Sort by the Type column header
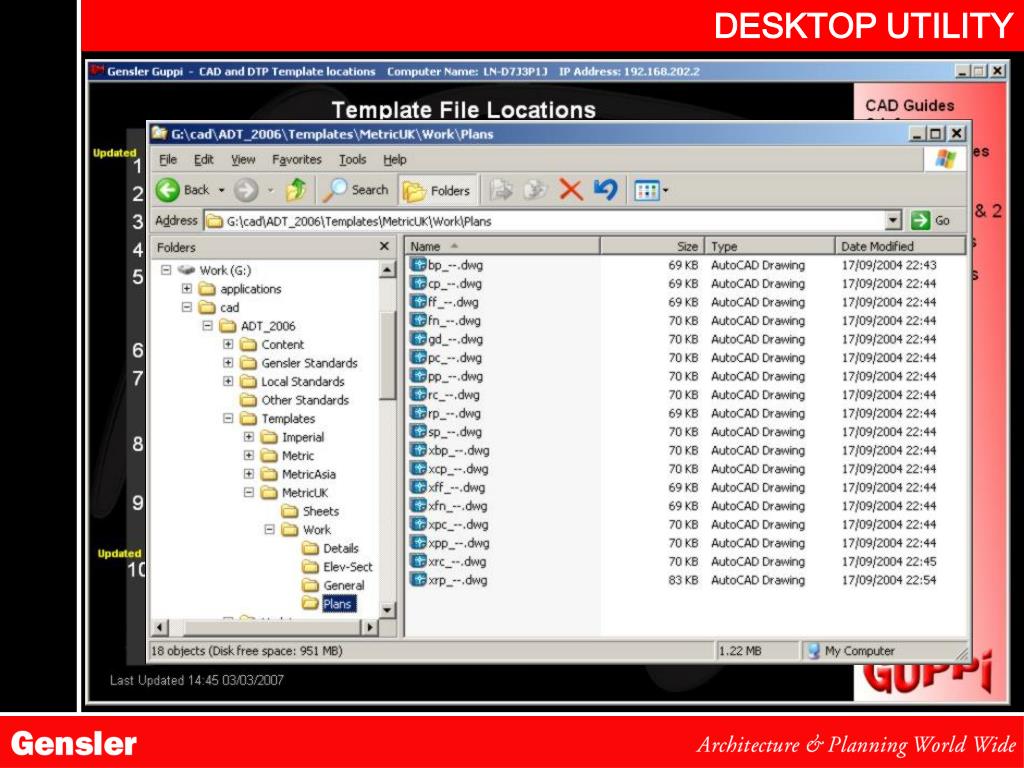The height and width of the screenshot is (768, 1024). [770, 246]
